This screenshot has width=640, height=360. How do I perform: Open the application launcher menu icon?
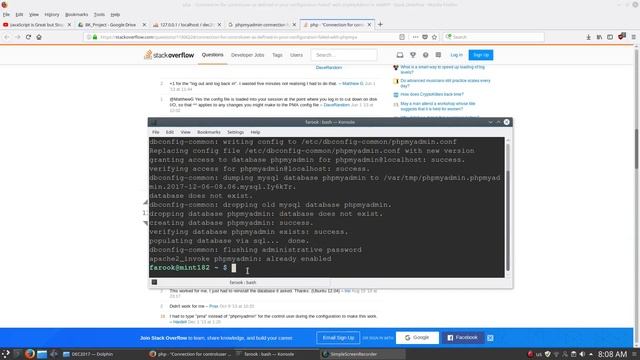(x=6, y=354)
